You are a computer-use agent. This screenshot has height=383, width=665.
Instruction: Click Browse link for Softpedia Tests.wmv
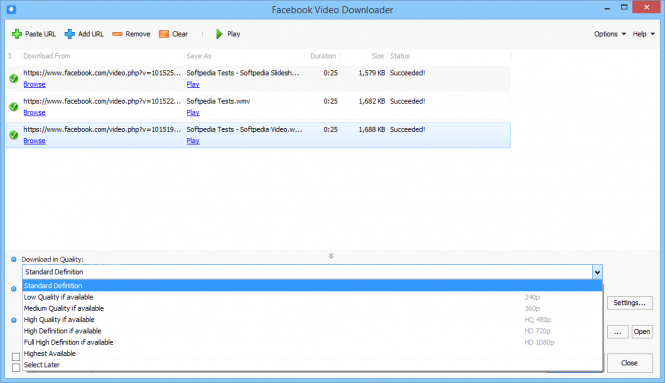click(34, 112)
